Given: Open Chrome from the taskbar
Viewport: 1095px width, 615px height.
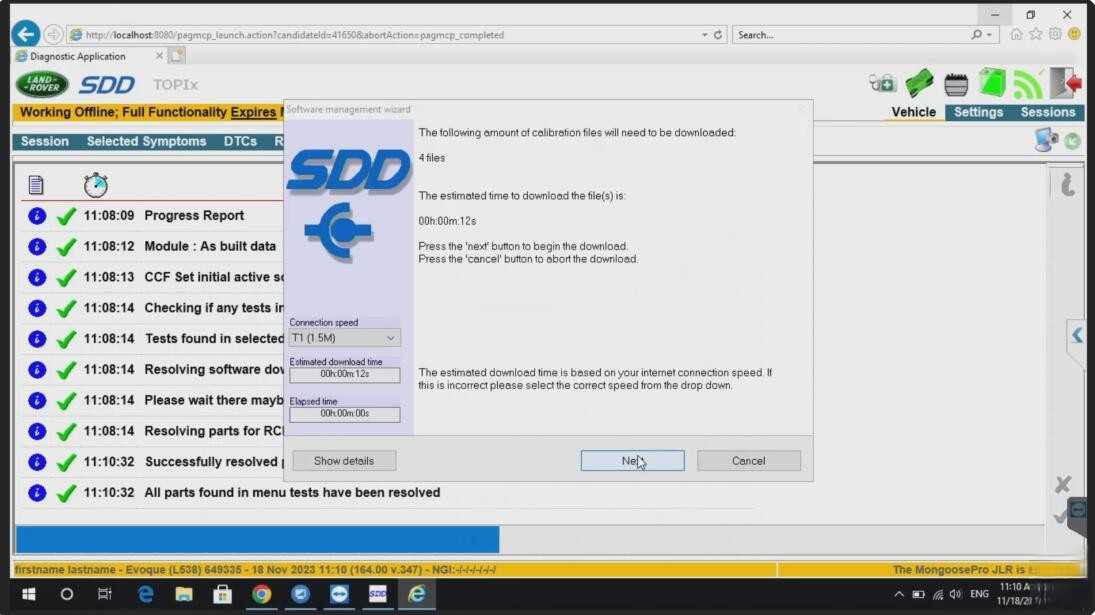Looking at the screenshot, I should tap(262, 594).
